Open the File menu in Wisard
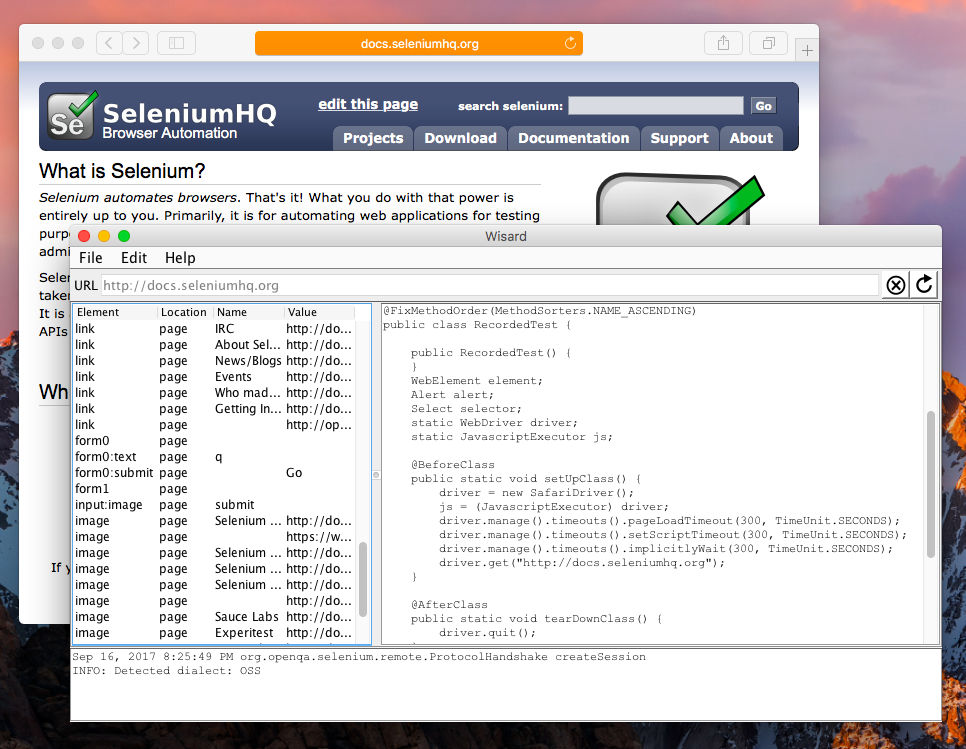This screenshot has height=749, width=966. pyautogui.click(x=91, y=257)
